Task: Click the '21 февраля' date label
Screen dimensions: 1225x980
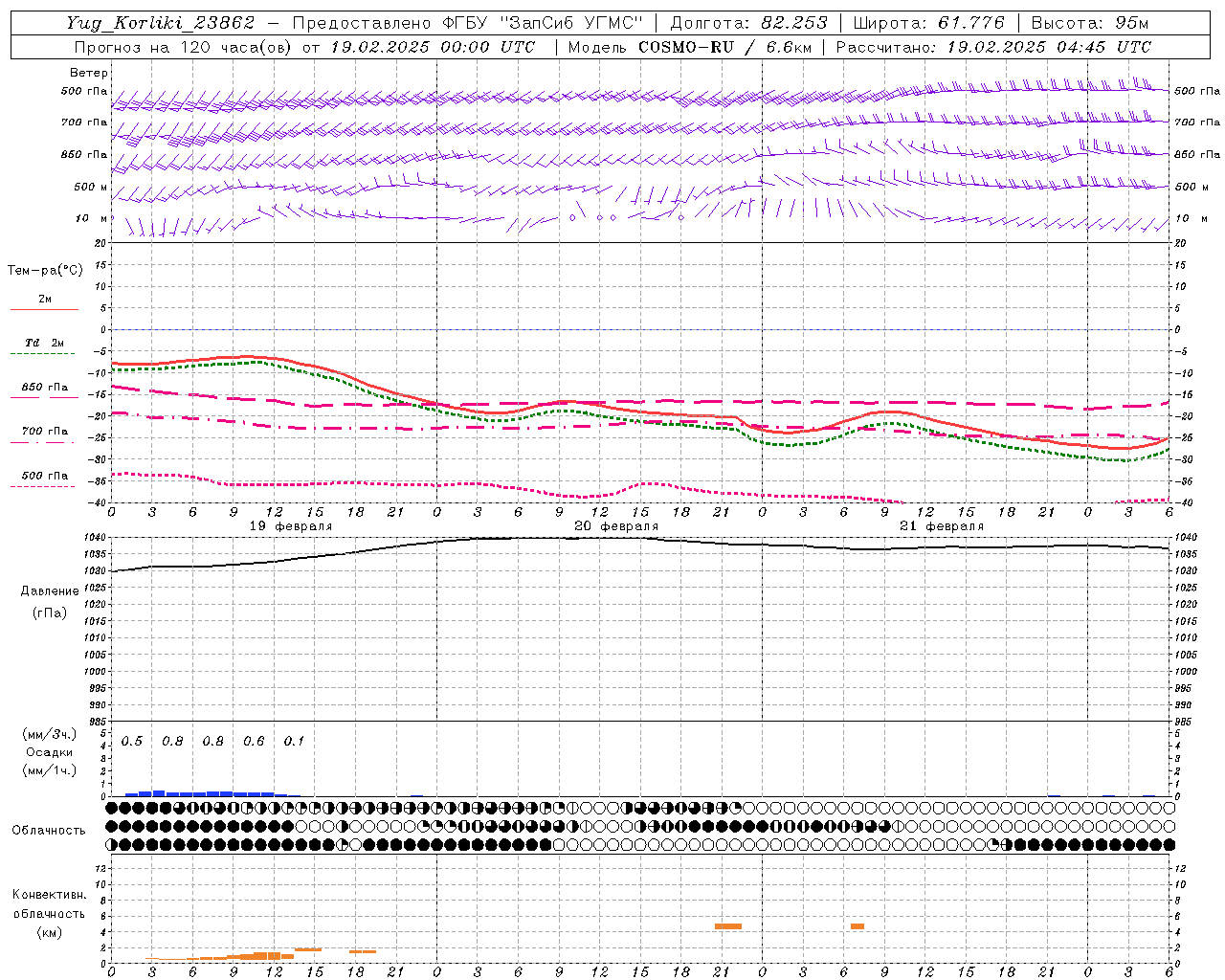Action: pos(942,526)
